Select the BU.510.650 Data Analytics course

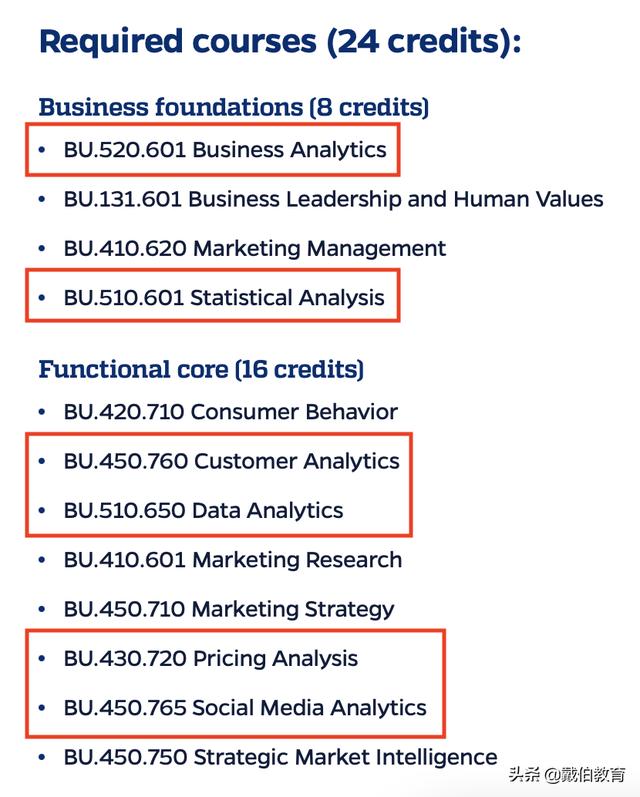203,510
